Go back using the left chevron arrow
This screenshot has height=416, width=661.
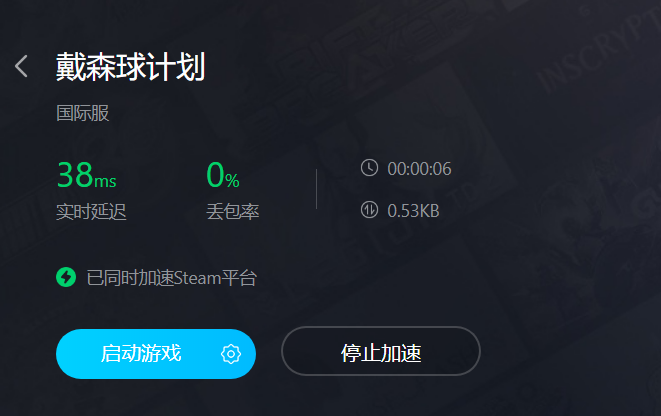tap(21, 66)
